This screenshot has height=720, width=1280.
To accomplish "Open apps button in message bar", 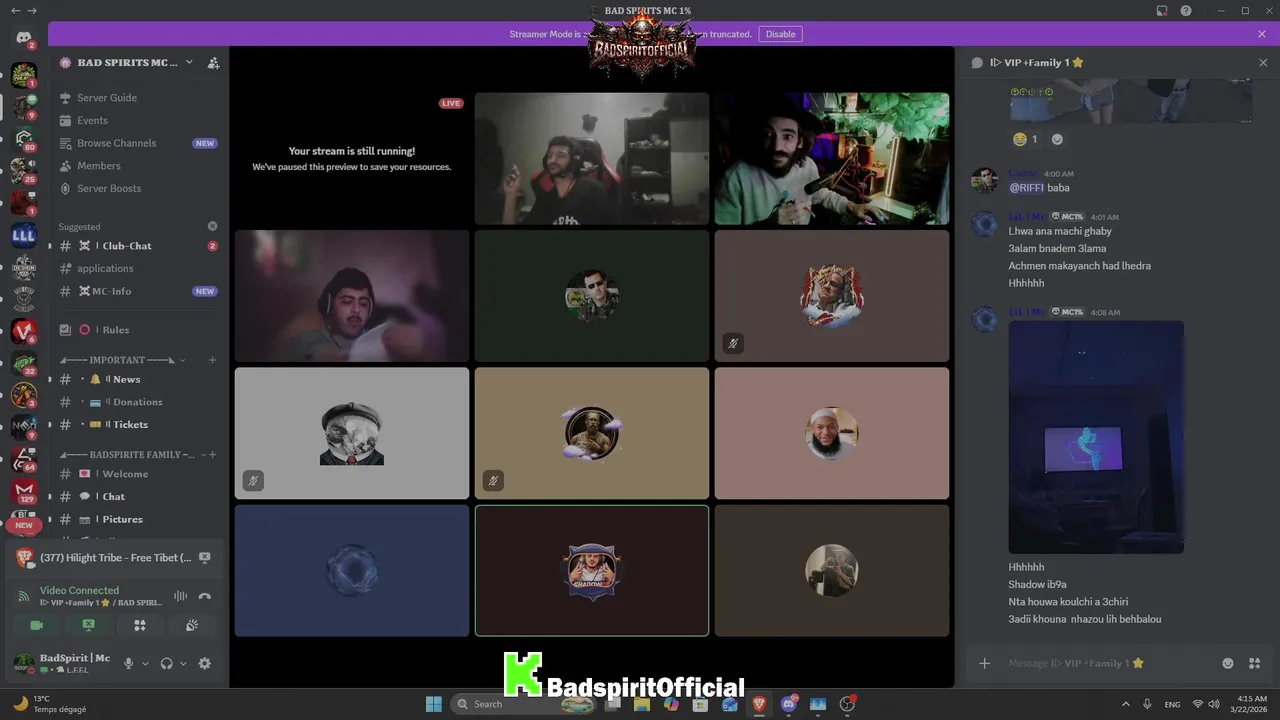I will [1255, 663].
